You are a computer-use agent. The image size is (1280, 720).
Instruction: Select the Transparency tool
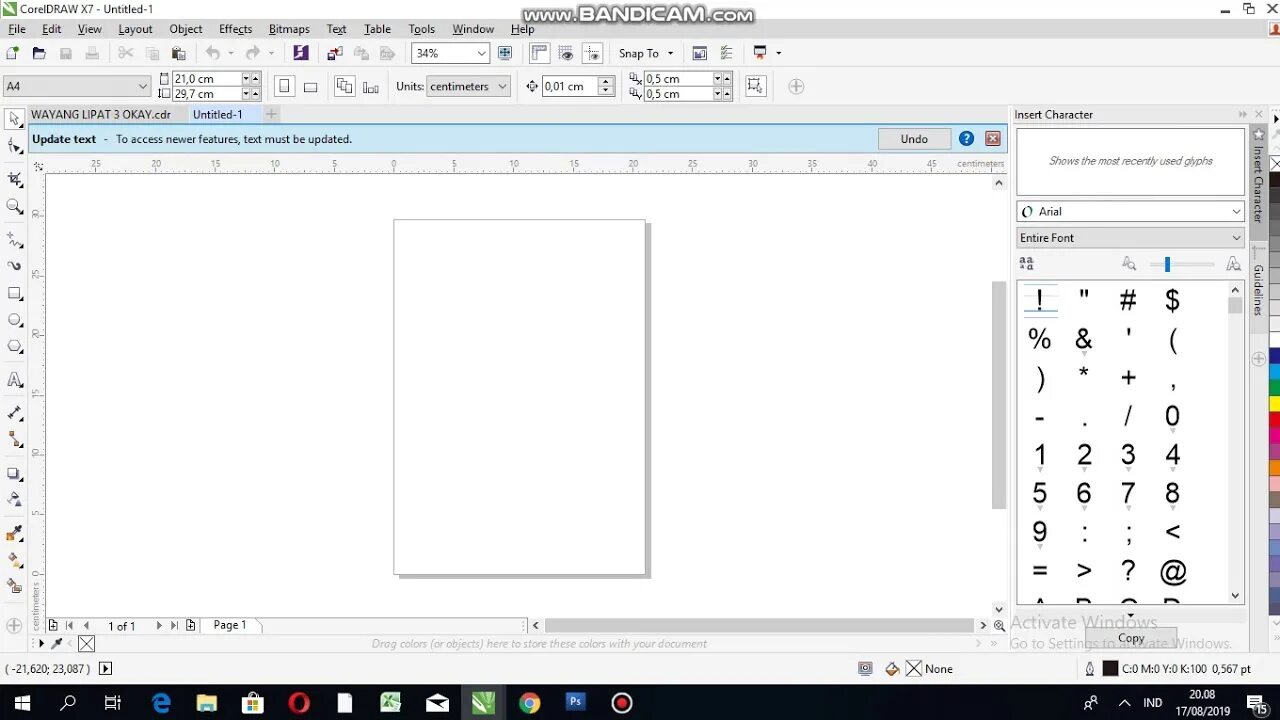(14, 499)
